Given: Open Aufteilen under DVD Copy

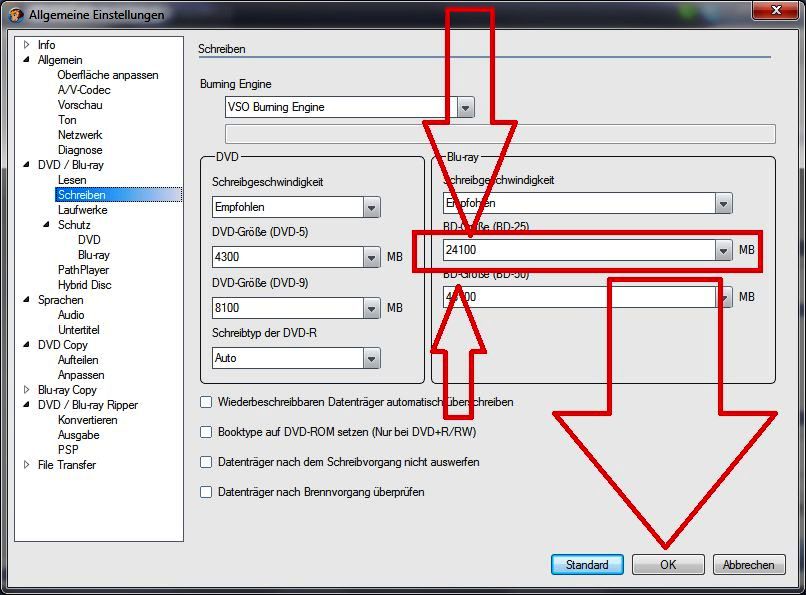Looking at the screenshot, I should pyautogui.click(x=78, y=360).
